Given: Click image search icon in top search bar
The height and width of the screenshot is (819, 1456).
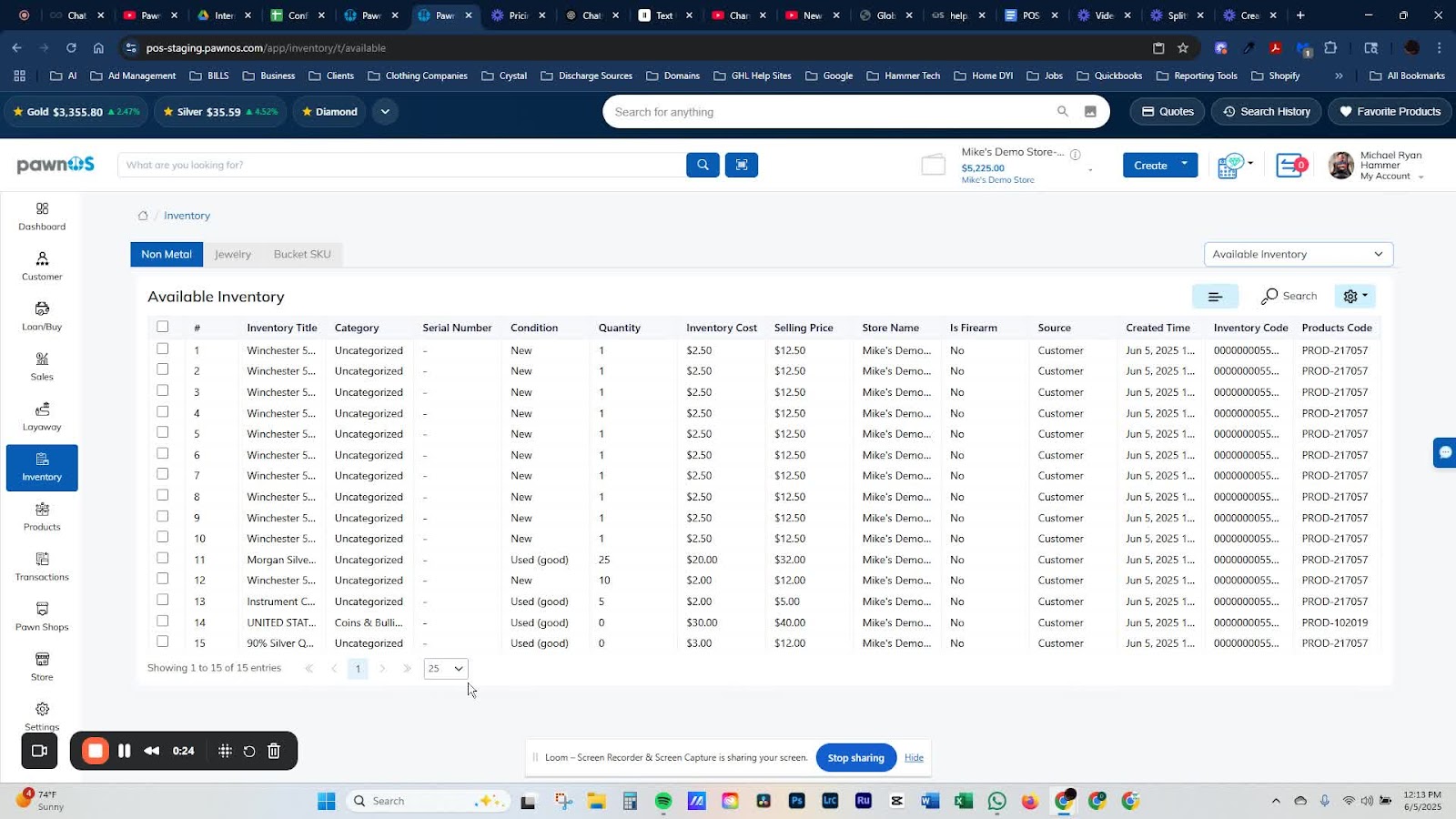Looking at the screenshot, I should tap(1090, 112).
